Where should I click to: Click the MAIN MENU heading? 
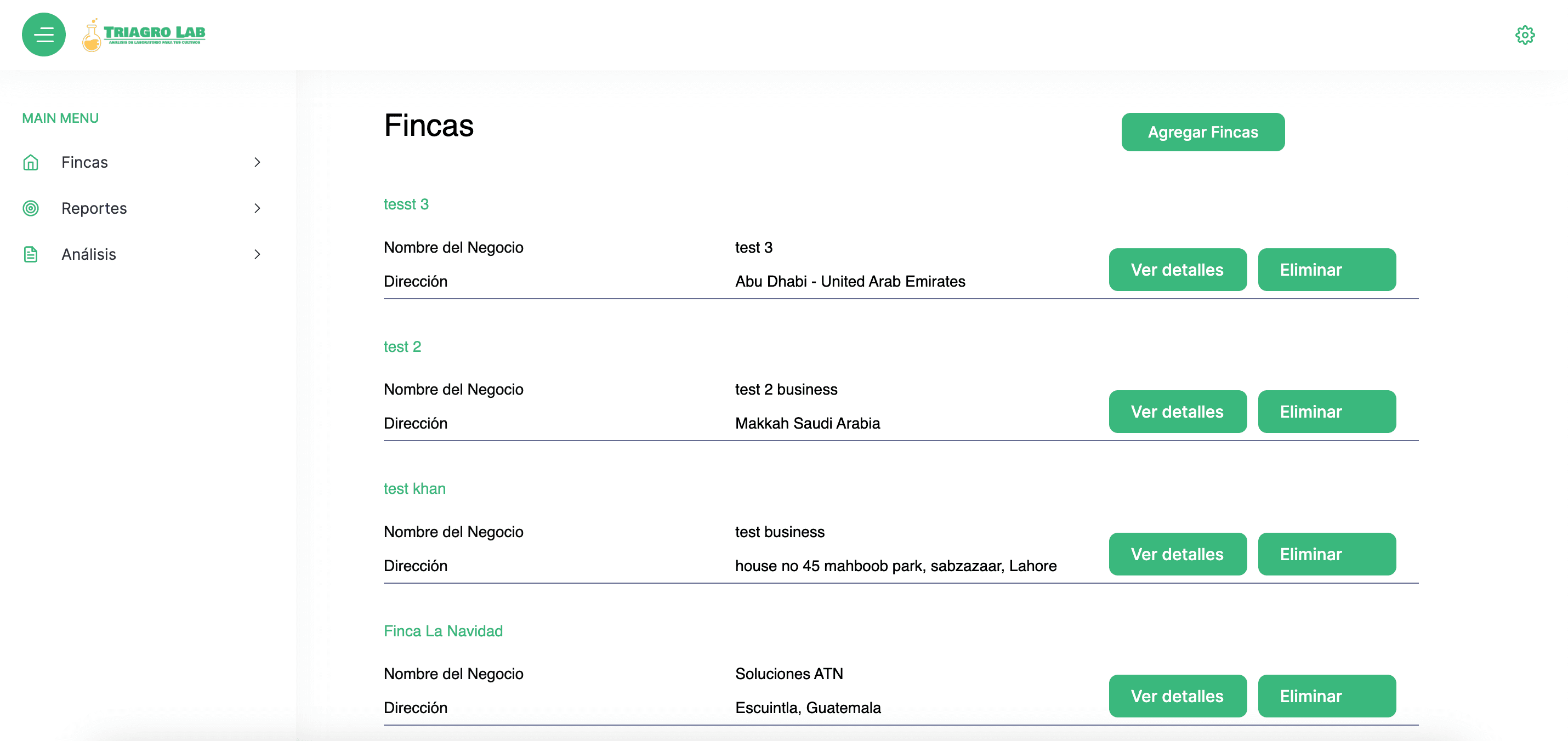[60, 118]
